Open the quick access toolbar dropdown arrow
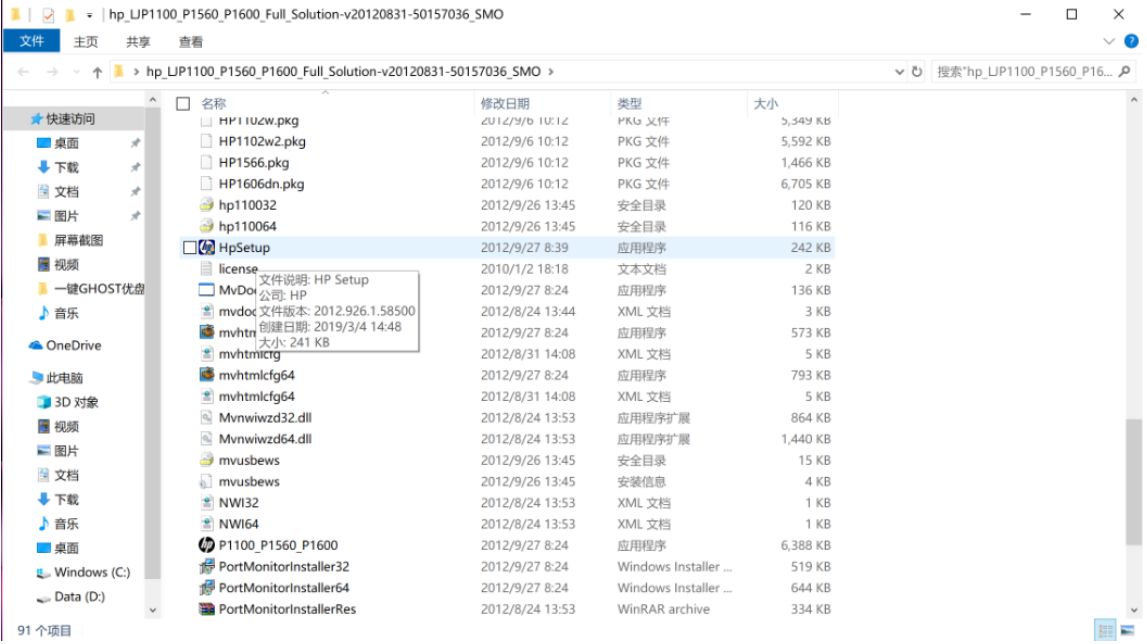 tap(90, 15)
